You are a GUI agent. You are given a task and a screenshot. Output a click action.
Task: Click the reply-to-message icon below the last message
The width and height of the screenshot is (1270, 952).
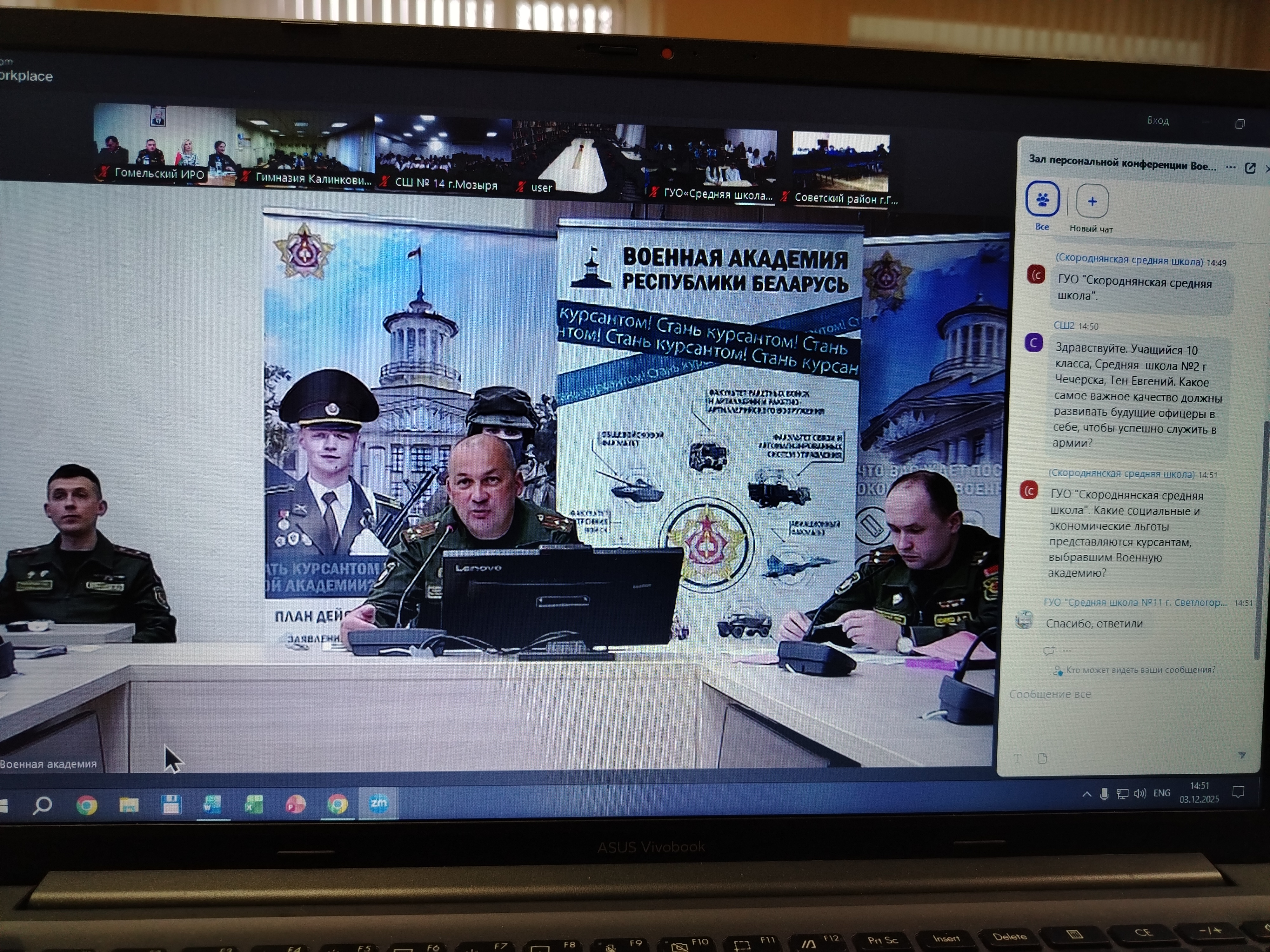1048,650
